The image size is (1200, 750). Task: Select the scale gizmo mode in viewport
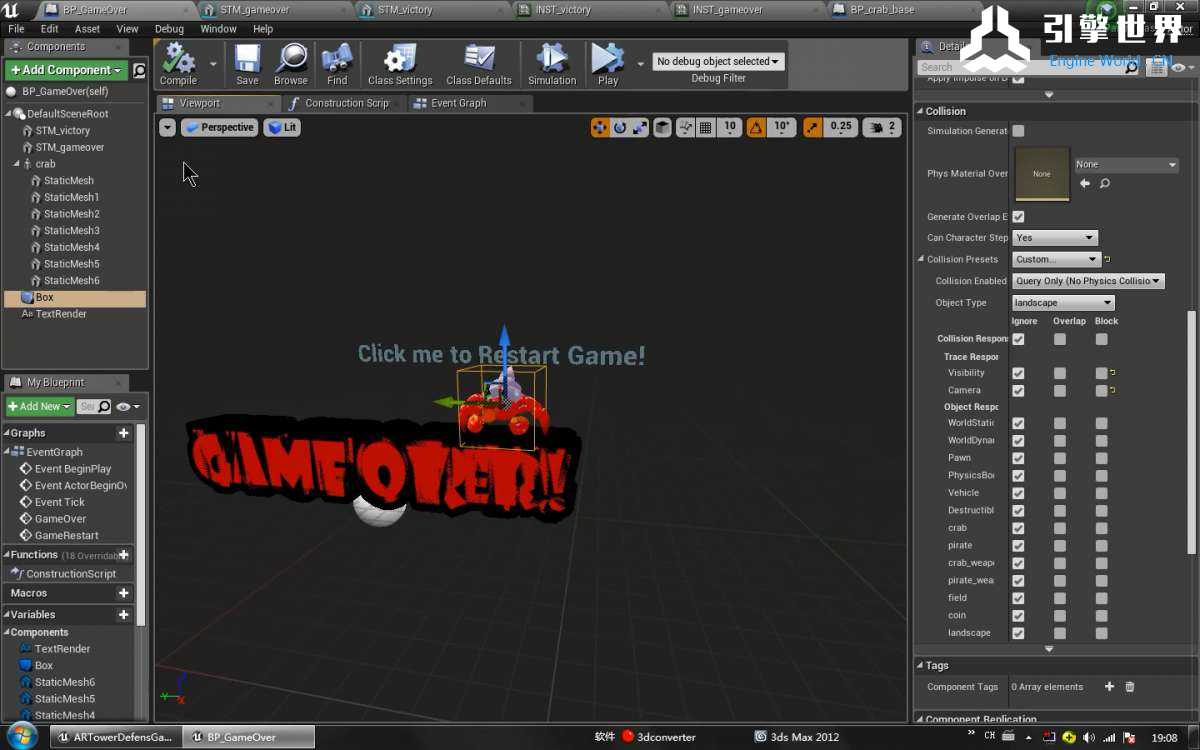click(640, 127)
